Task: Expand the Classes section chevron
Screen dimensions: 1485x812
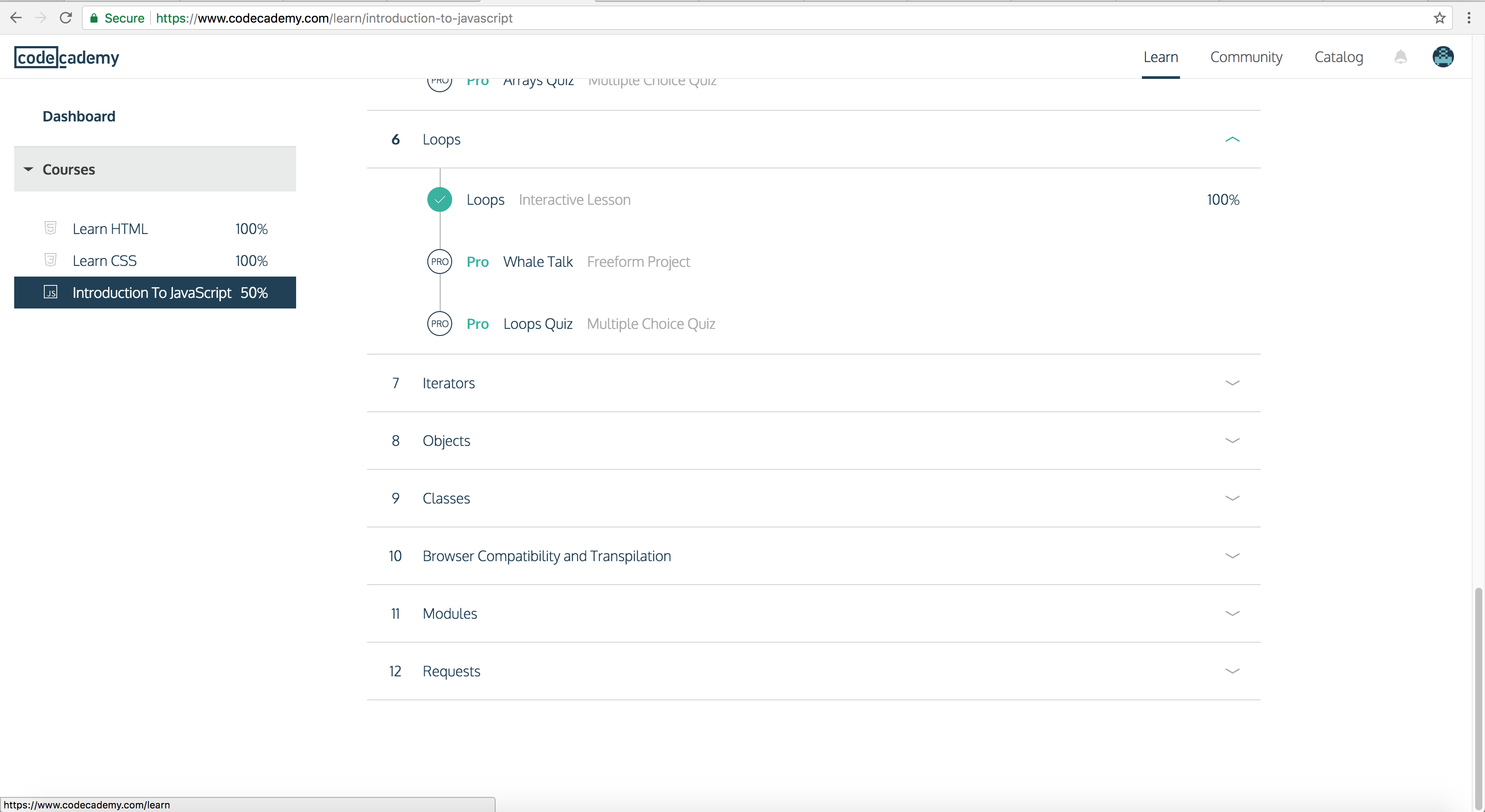Action: pos(1232,499)
